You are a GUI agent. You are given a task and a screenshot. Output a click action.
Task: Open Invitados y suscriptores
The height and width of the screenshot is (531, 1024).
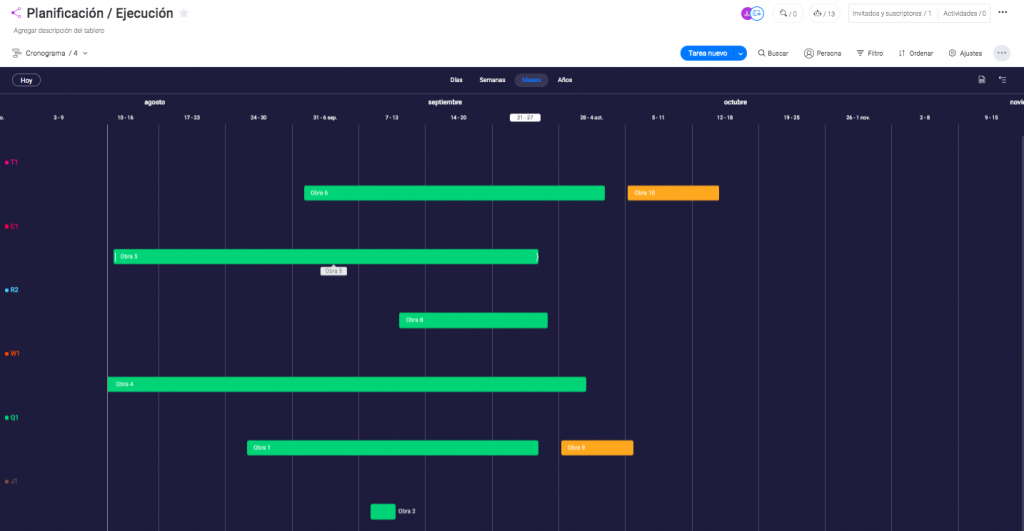pyautogui.click(x=891, y=13)
